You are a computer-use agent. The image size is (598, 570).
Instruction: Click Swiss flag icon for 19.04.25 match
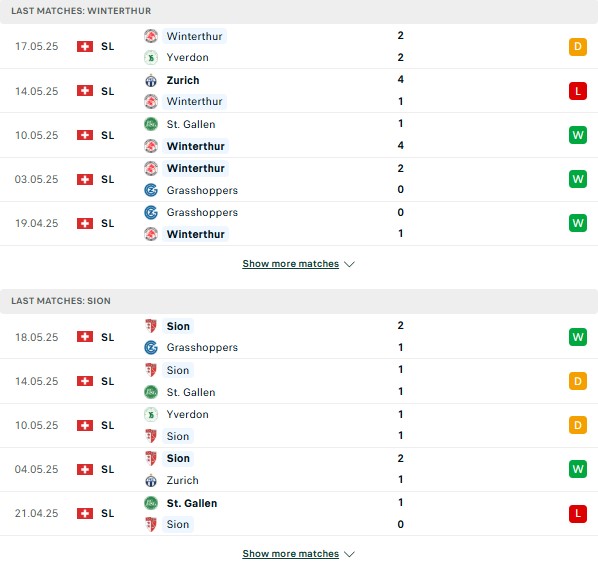click(x=85, y=223)
